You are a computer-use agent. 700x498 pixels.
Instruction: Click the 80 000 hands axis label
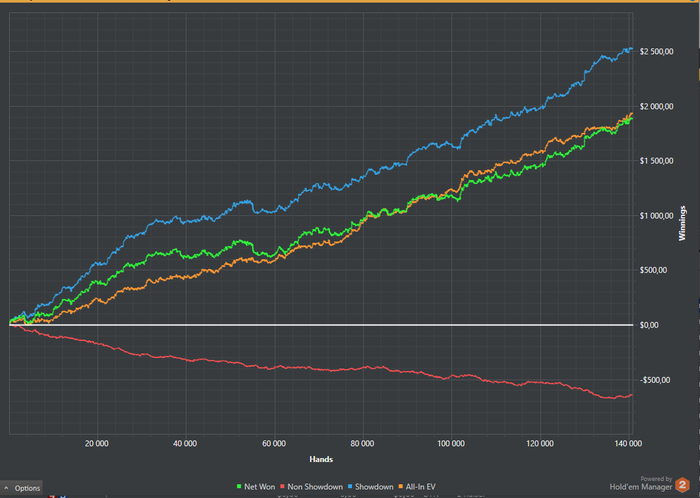[x=362, y=444]
